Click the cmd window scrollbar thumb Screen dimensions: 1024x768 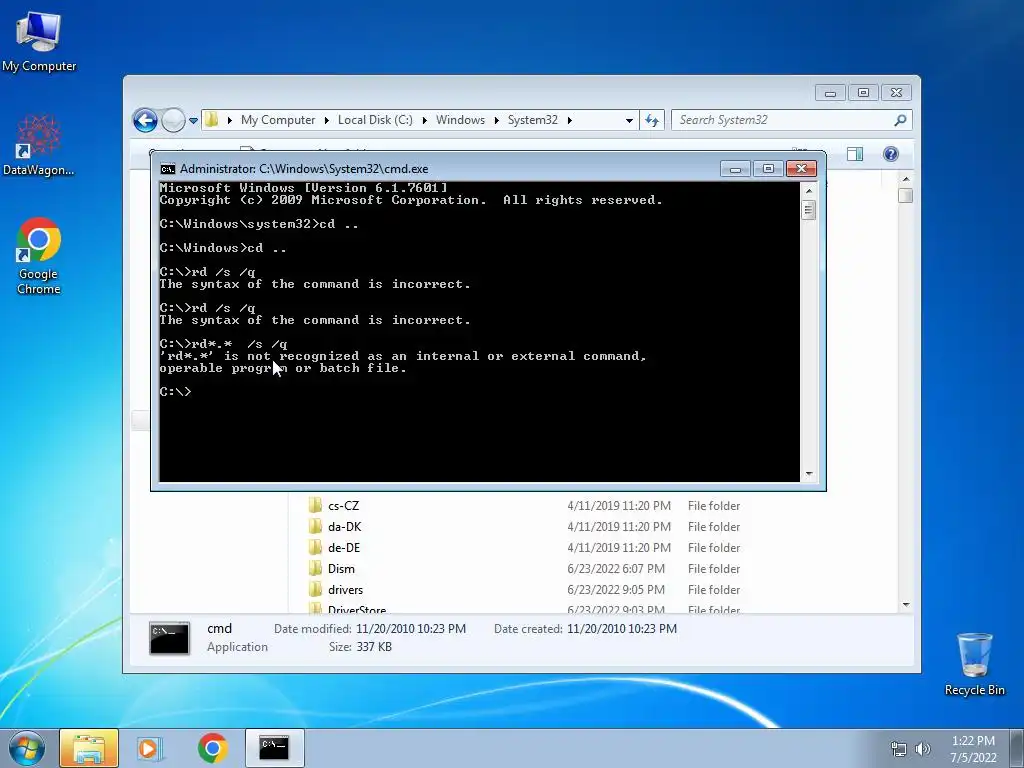point(808,210)
